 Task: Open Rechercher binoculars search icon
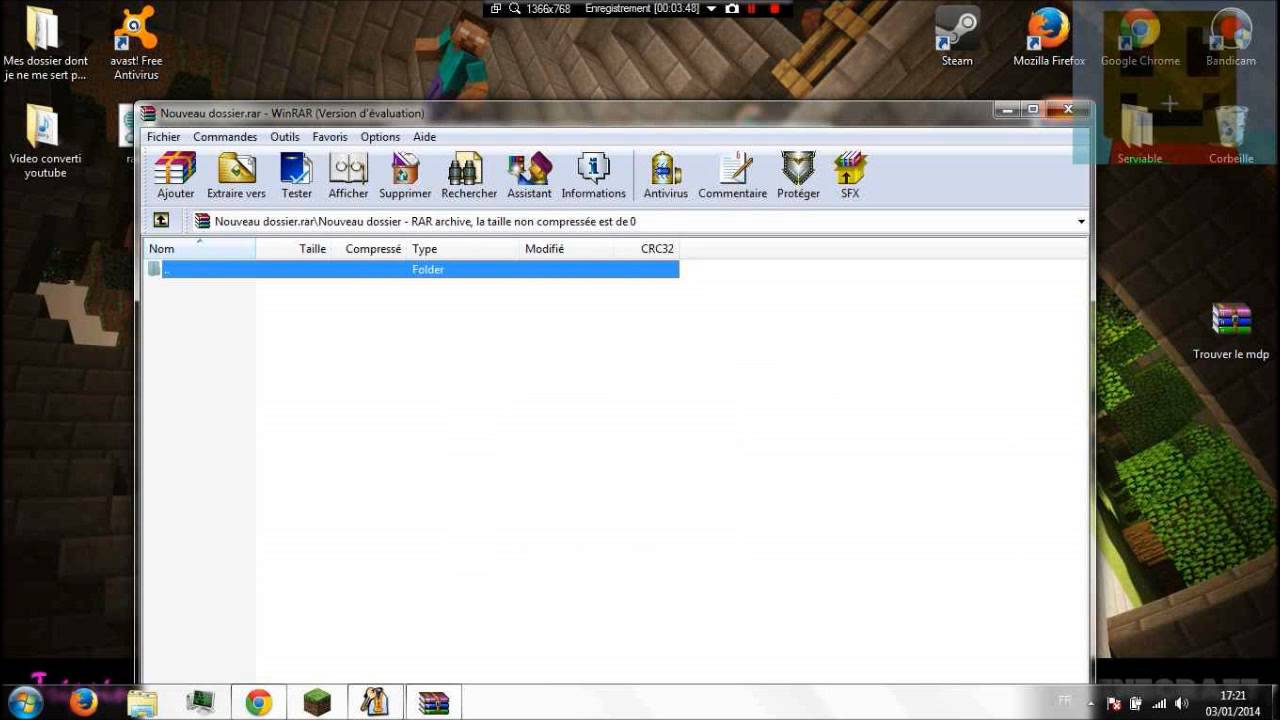click(x=469, y=176)
